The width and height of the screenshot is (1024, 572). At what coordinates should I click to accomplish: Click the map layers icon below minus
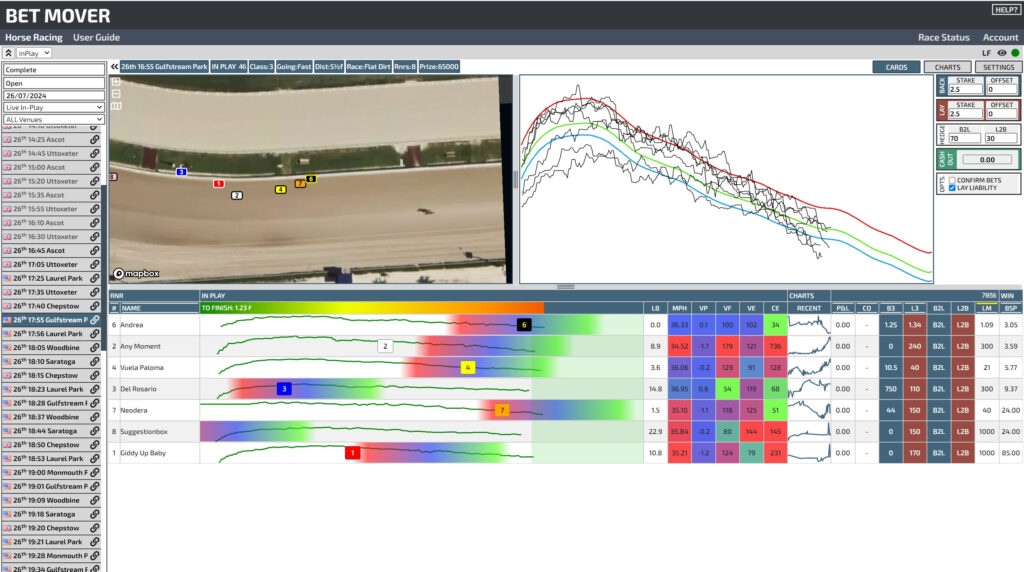tap(116, 106)
